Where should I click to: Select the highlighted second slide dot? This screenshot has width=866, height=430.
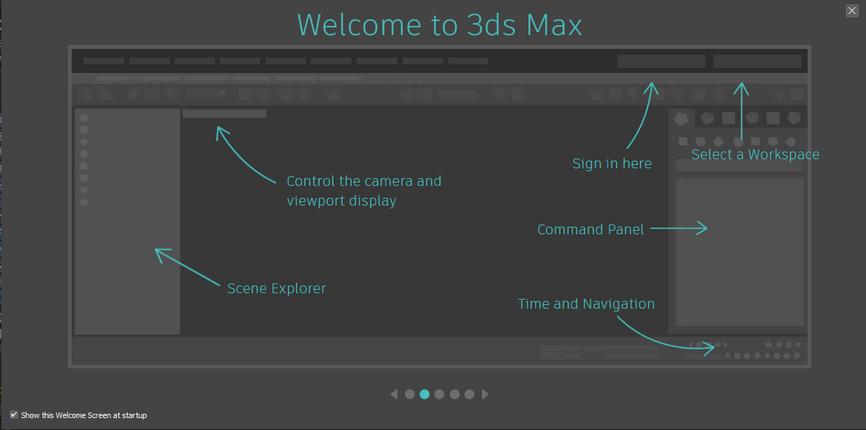424,394
